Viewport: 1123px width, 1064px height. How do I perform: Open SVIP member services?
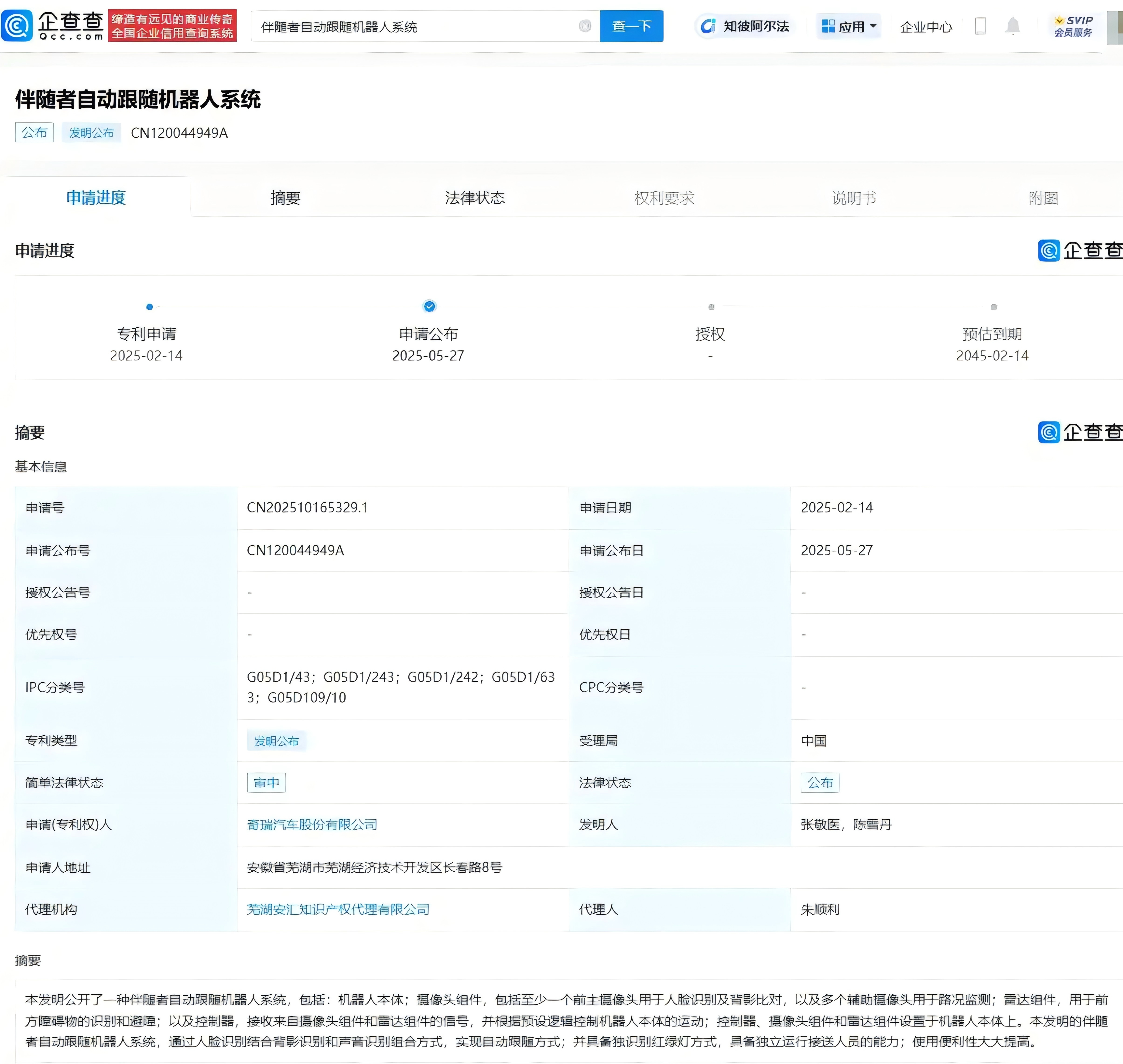point(1073,26)
